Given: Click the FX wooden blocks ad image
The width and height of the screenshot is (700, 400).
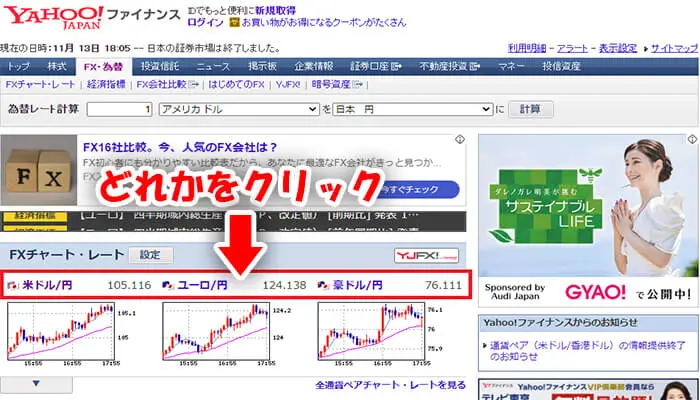Looking at the screenshot, I should (x=39, y=170).
